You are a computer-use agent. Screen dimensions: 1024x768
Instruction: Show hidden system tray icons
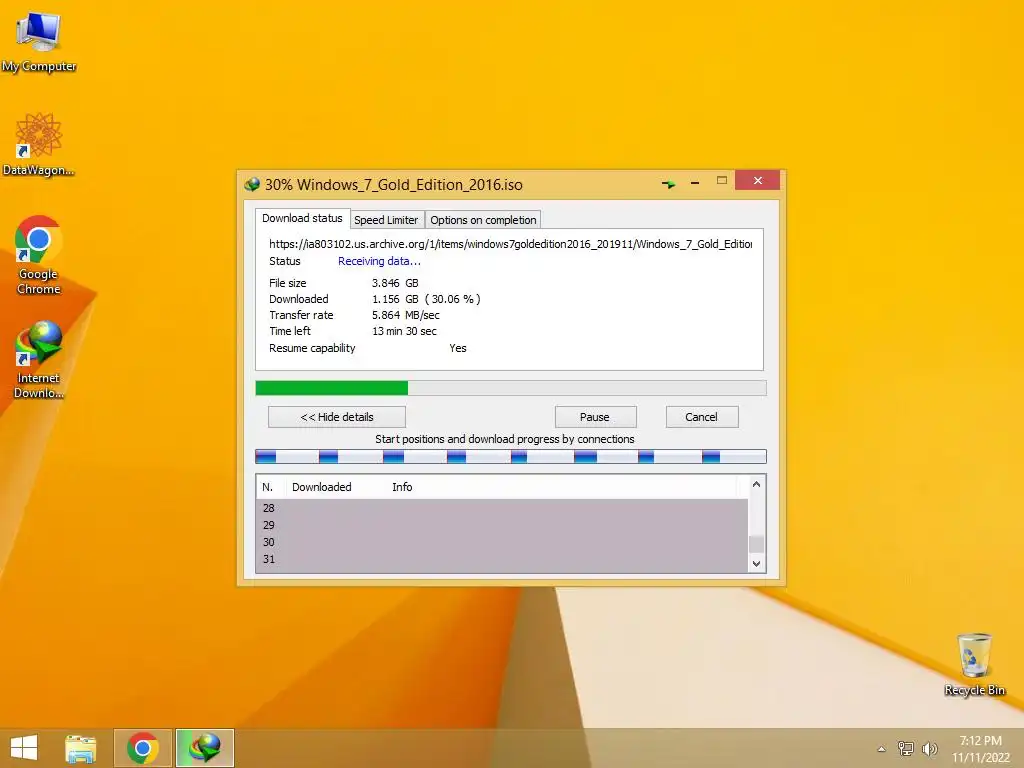pos(882,749)
